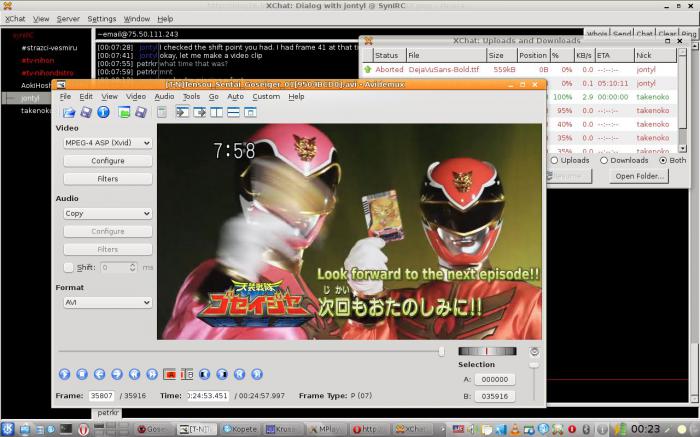Viewport: 700px width, 437px height.
Task: Select takenoko entry in XChat channel tree
Action: click(x=36, y=110)
